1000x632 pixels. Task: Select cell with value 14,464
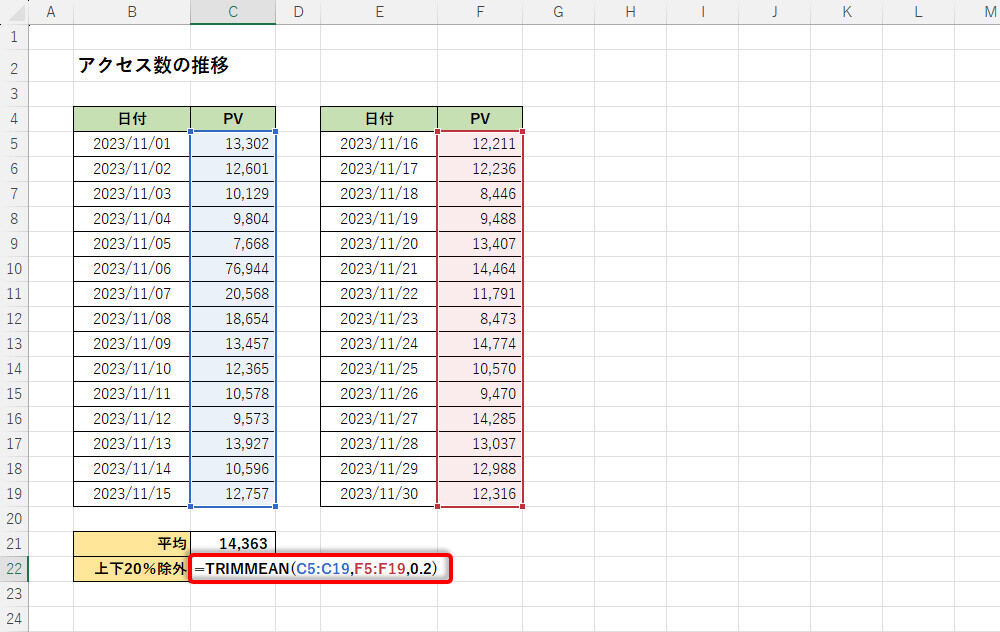point(480,268)
